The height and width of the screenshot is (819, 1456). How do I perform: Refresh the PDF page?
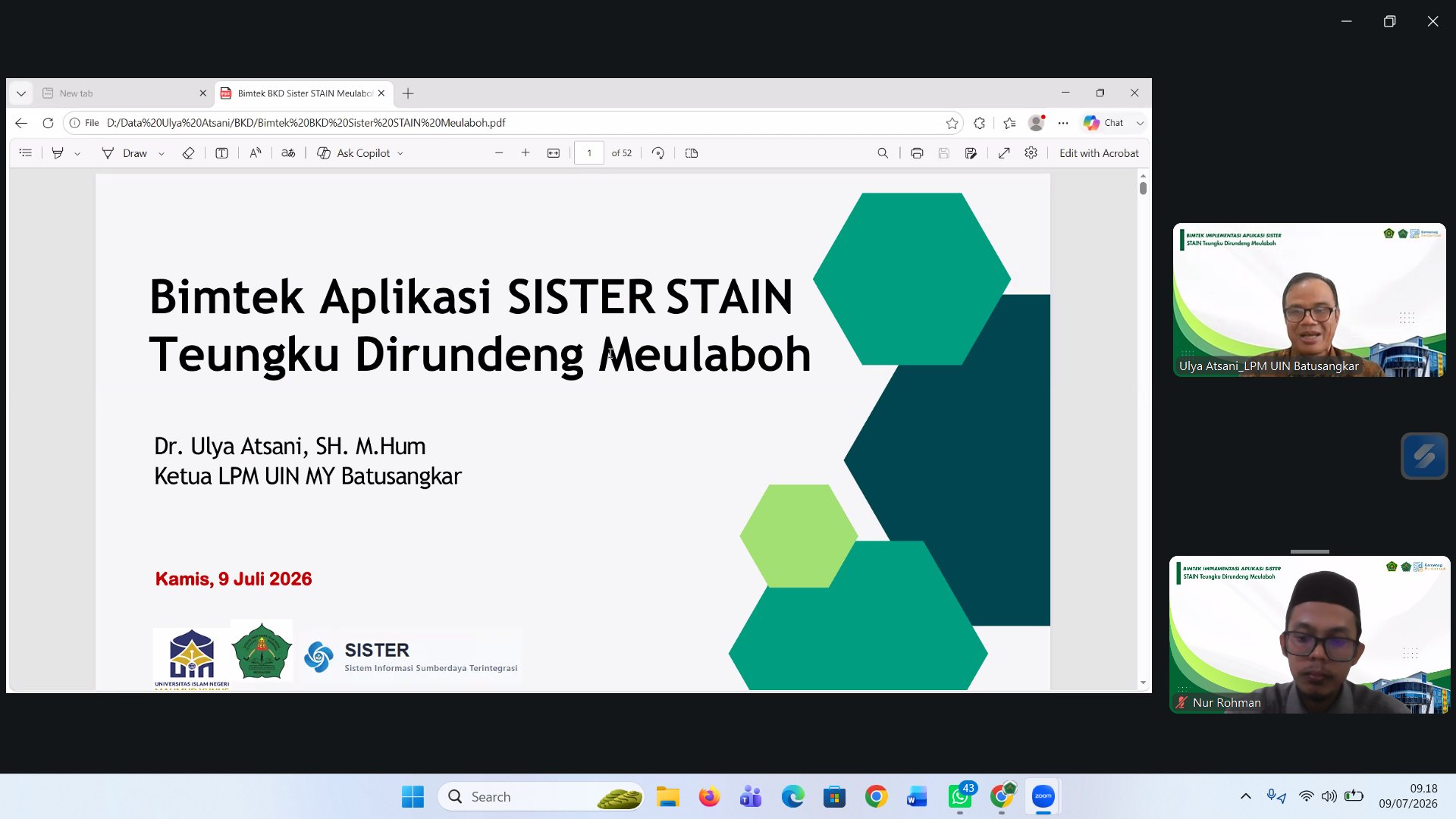coord(48,123)
